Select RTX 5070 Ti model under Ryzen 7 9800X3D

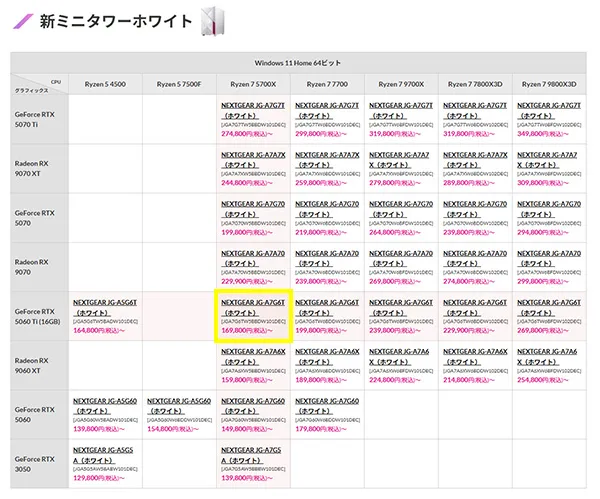(548, 110)
